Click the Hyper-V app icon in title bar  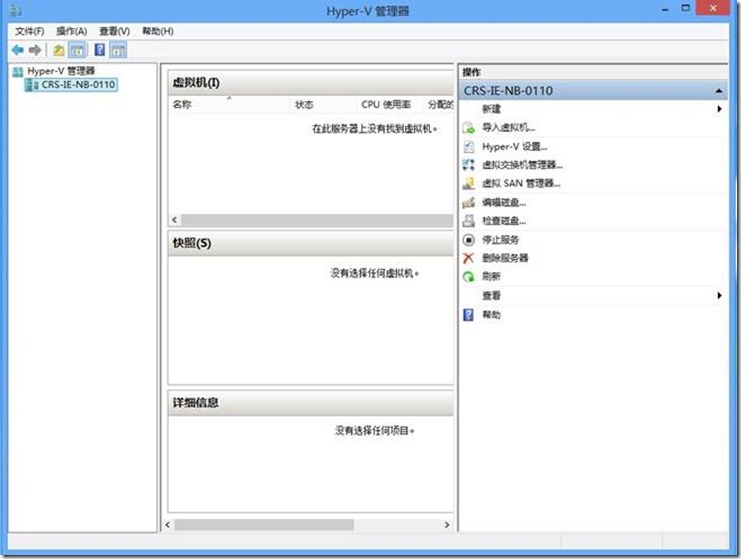pos(16,10)
